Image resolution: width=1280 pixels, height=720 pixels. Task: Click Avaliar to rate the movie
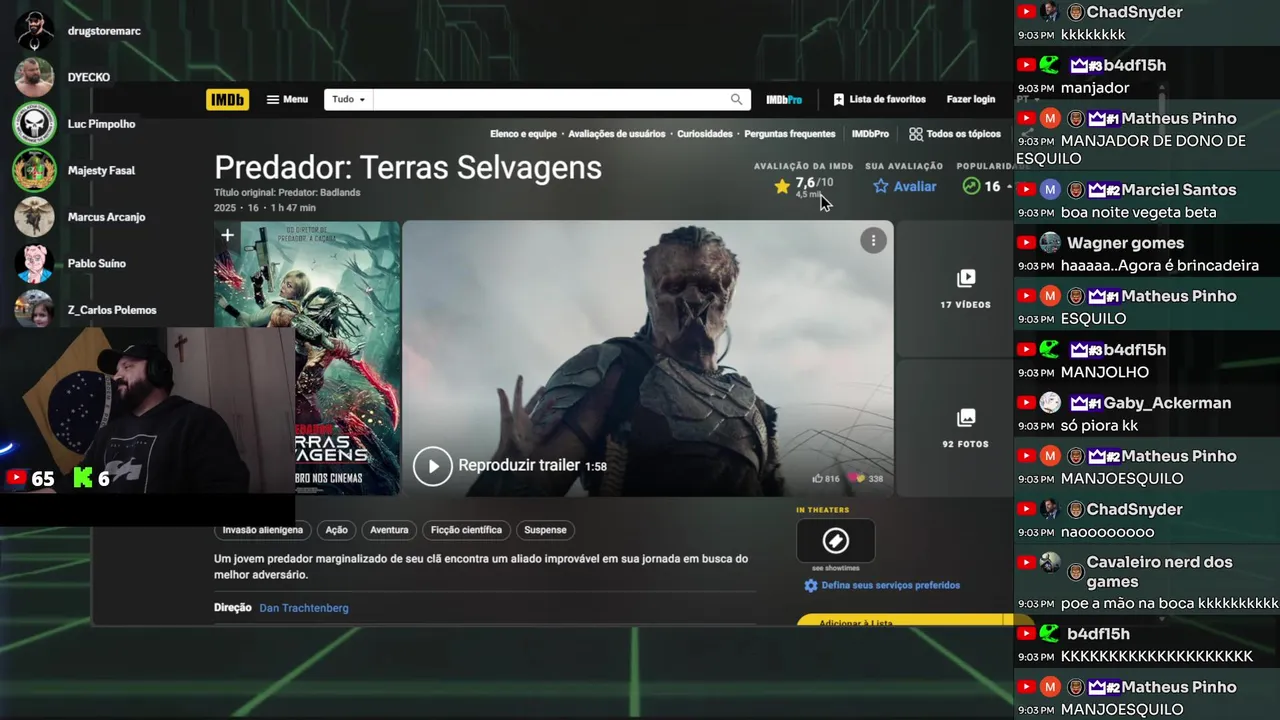point(905,186)
